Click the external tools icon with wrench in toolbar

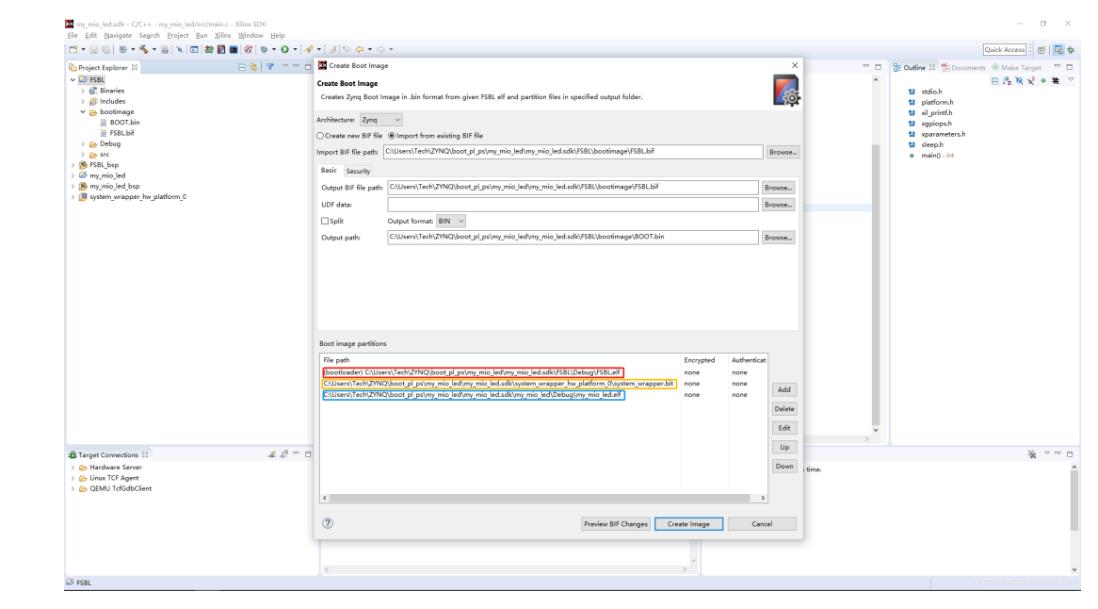point(309,50)
